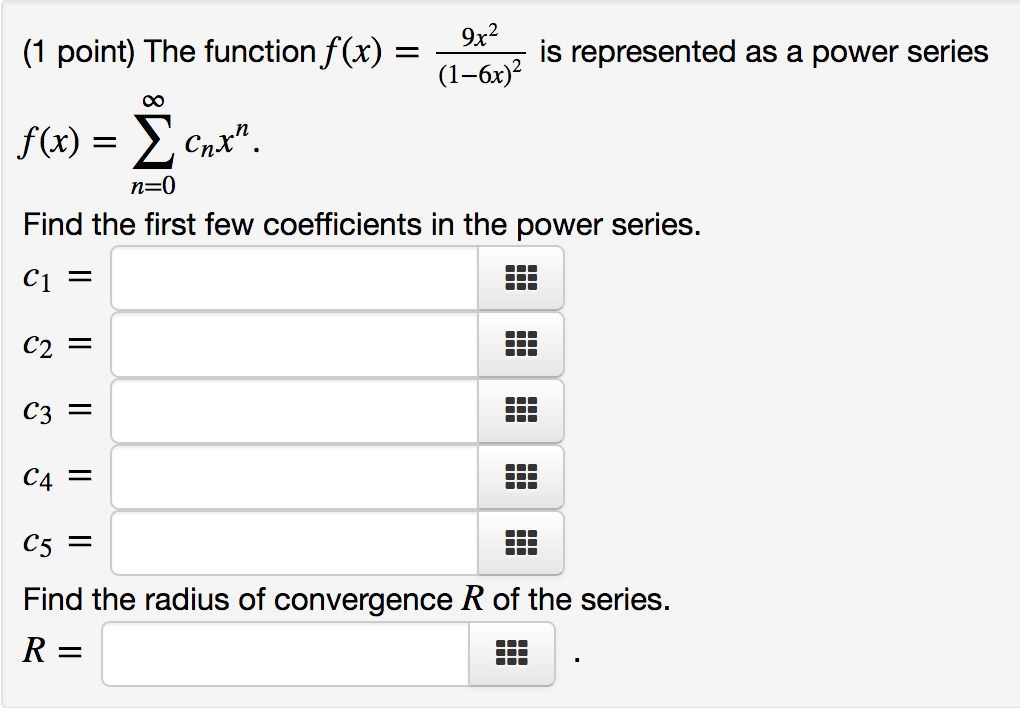Select the c4 input box
Viewport: 1020px width, 708px height.
[295, 477]
